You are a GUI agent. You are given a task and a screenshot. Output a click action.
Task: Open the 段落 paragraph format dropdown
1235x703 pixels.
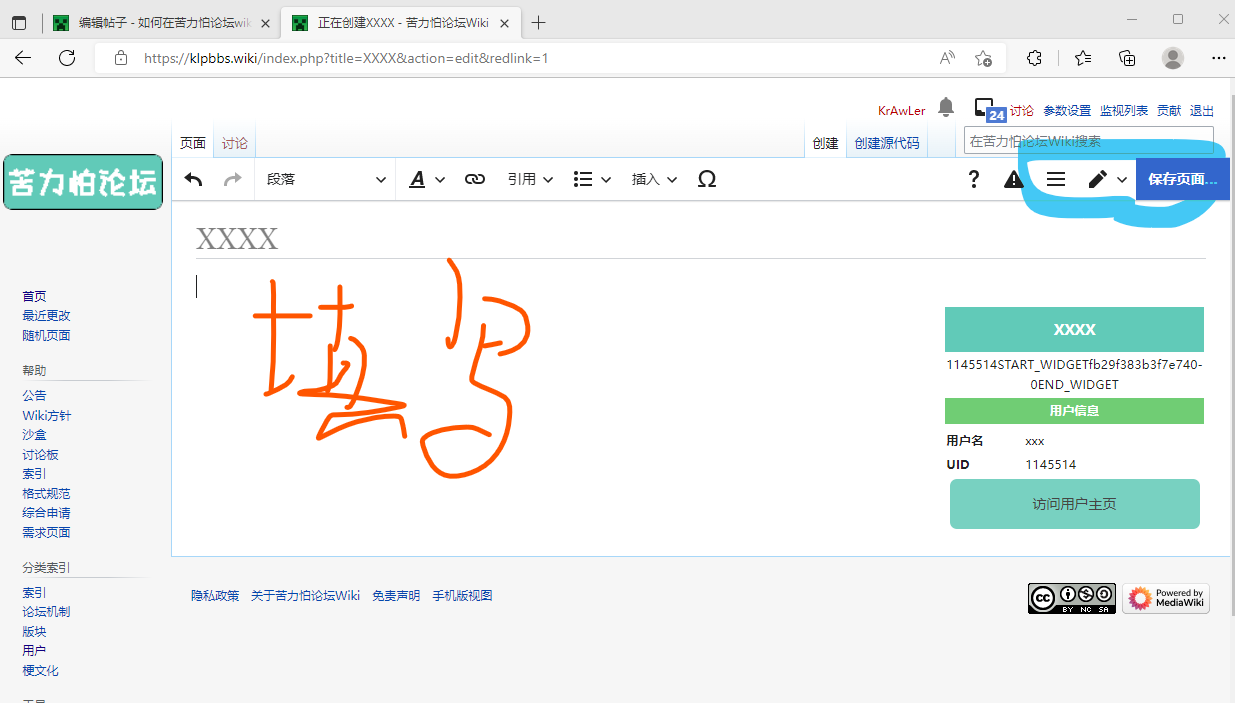326,179
